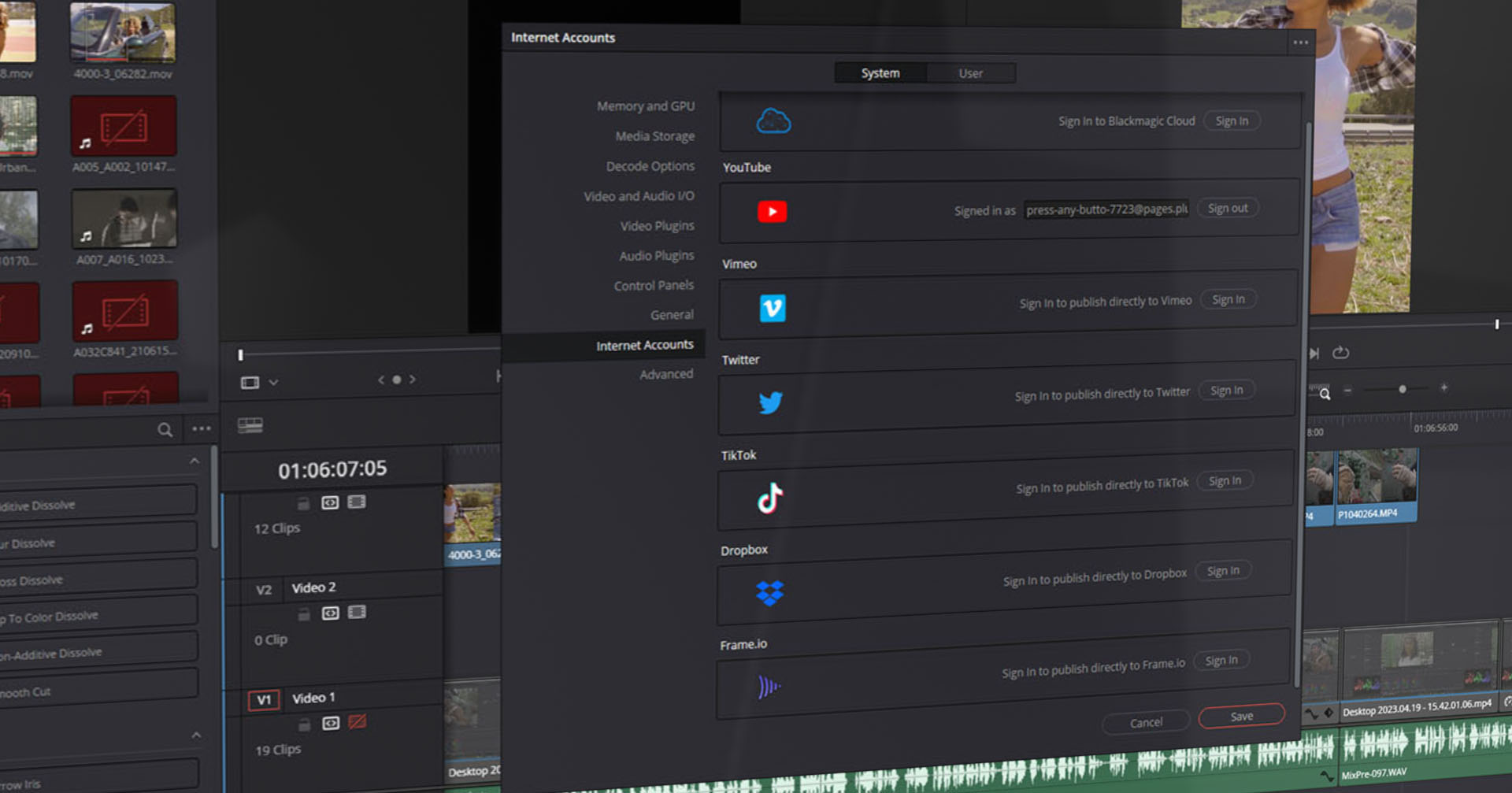Zoom out the timeline with the minus icon
The height and width of the screenshot is (793, 1512).
[1347, 391]
